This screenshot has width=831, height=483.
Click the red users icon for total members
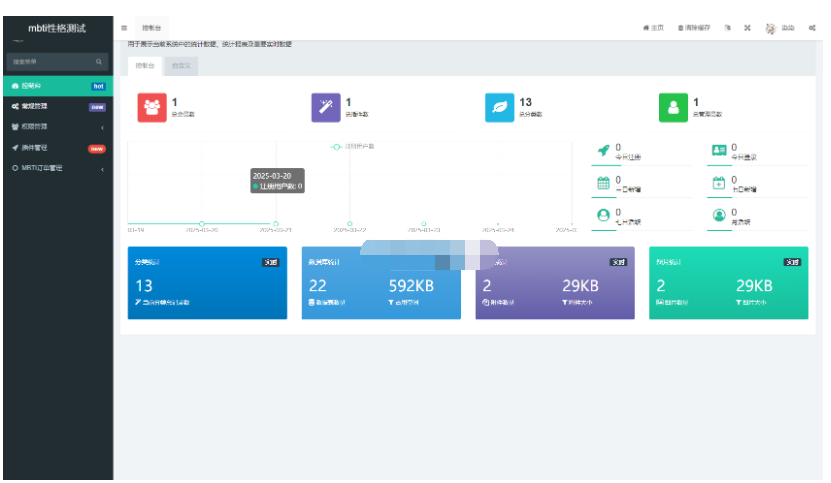tap(151, 108)
